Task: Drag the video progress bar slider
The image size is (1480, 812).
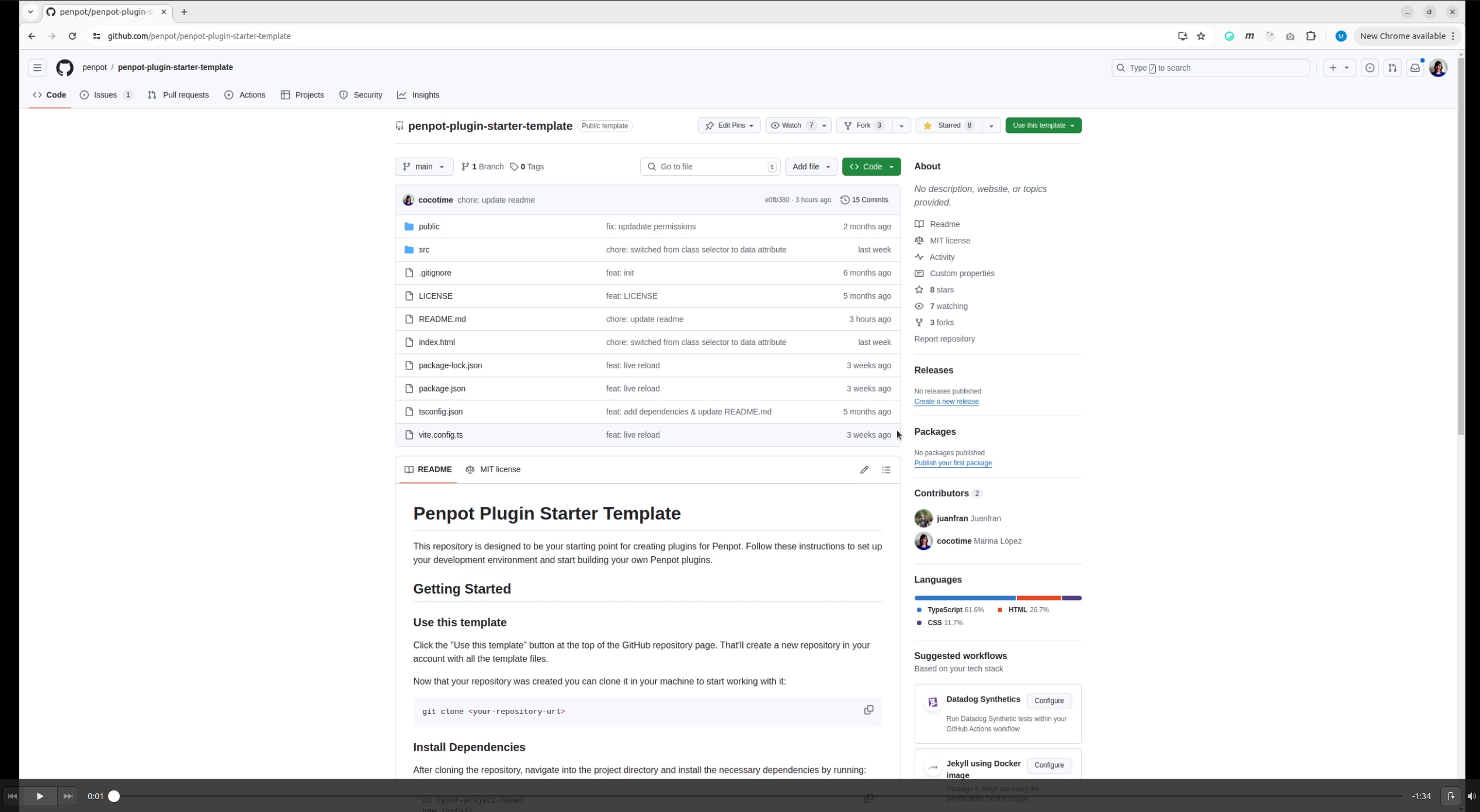Action: point(114,795)
